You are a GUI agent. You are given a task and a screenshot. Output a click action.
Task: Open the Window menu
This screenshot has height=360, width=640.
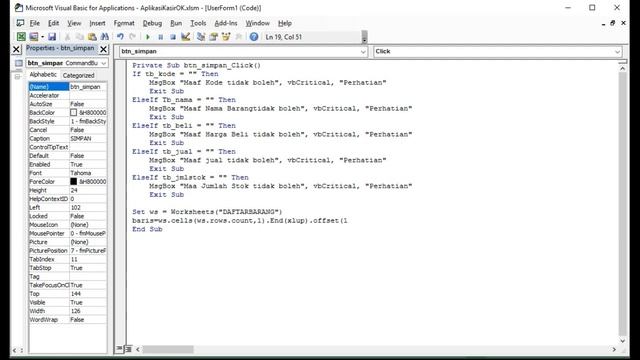coord(257,23)
